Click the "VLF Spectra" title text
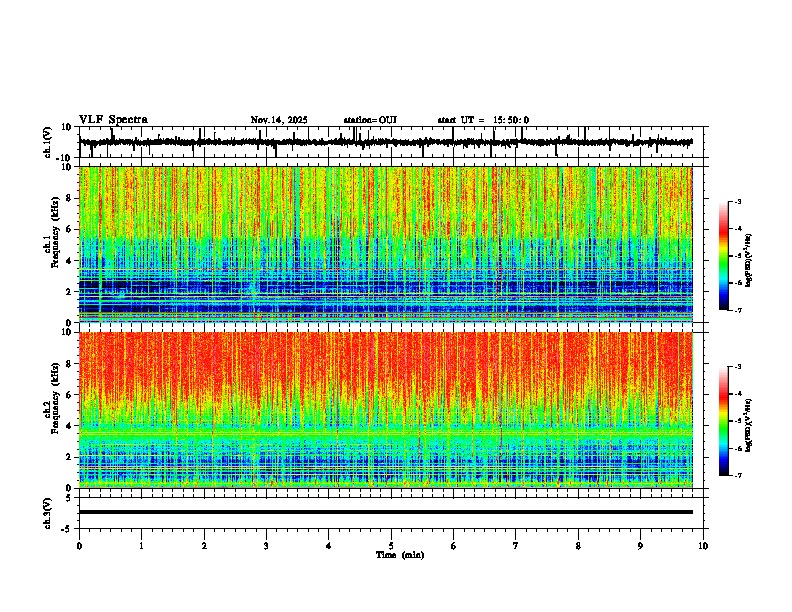 (x=113, y=120)
